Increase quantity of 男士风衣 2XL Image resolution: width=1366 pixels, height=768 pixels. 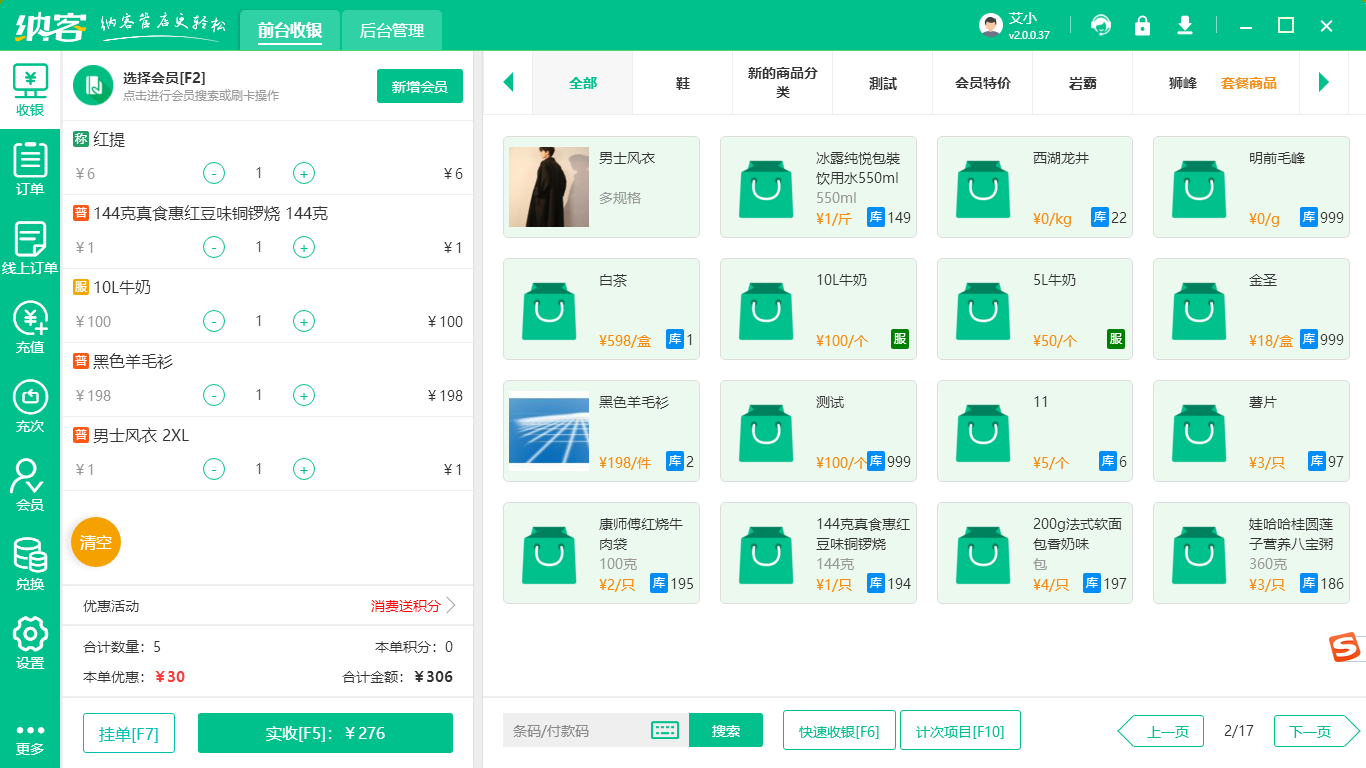[304, 469]
